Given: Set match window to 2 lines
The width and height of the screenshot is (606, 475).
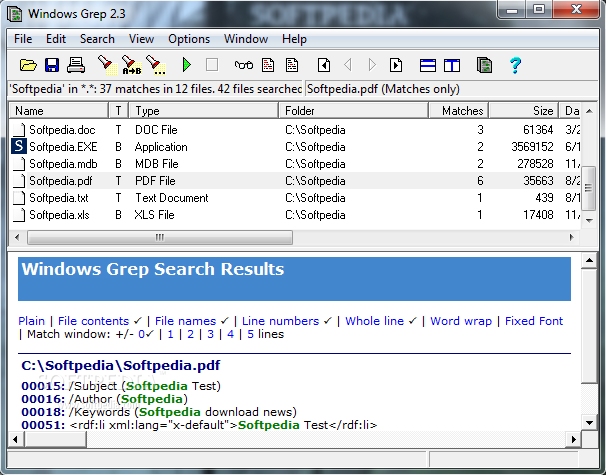Looking at the screenshot, I should (x=191, y=334).
